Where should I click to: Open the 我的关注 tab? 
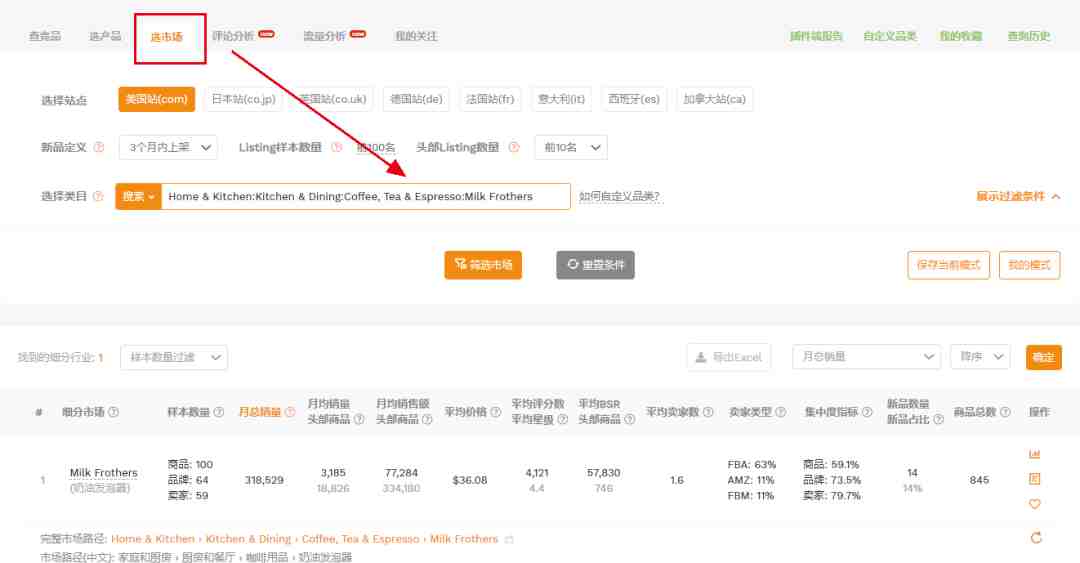coord(416,36)
